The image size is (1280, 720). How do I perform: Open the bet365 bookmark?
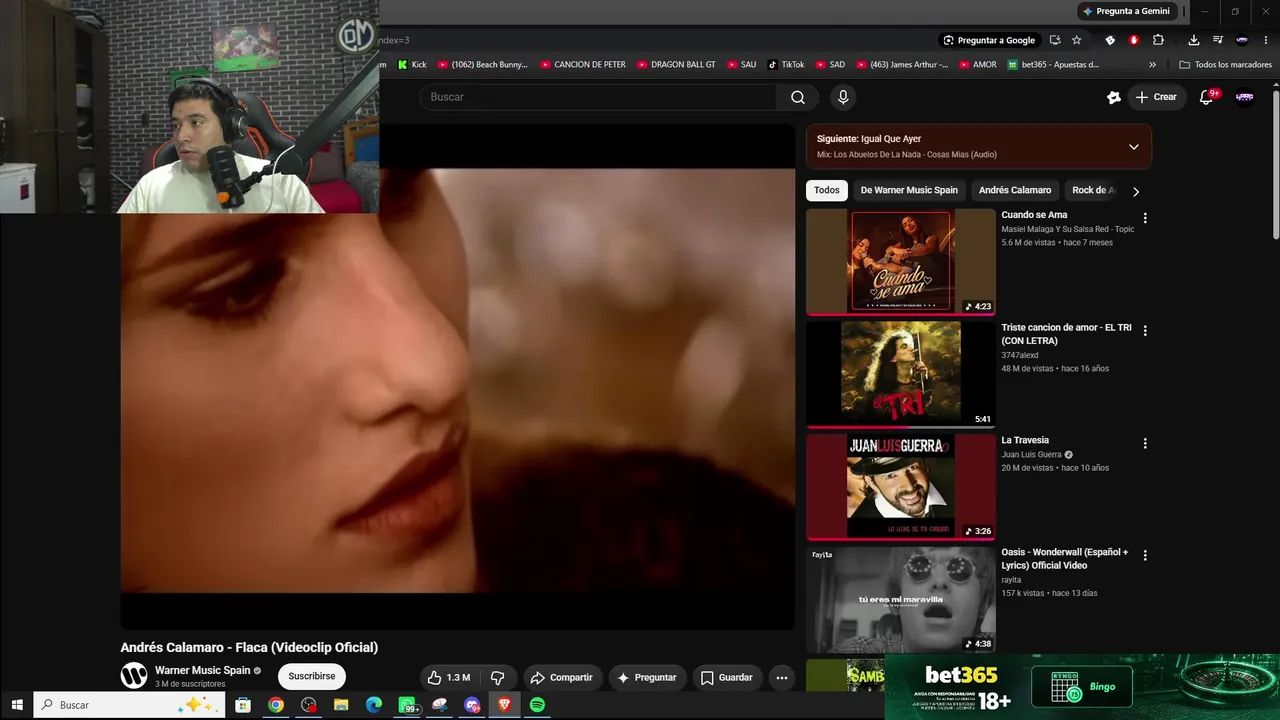click(1053, 65)
